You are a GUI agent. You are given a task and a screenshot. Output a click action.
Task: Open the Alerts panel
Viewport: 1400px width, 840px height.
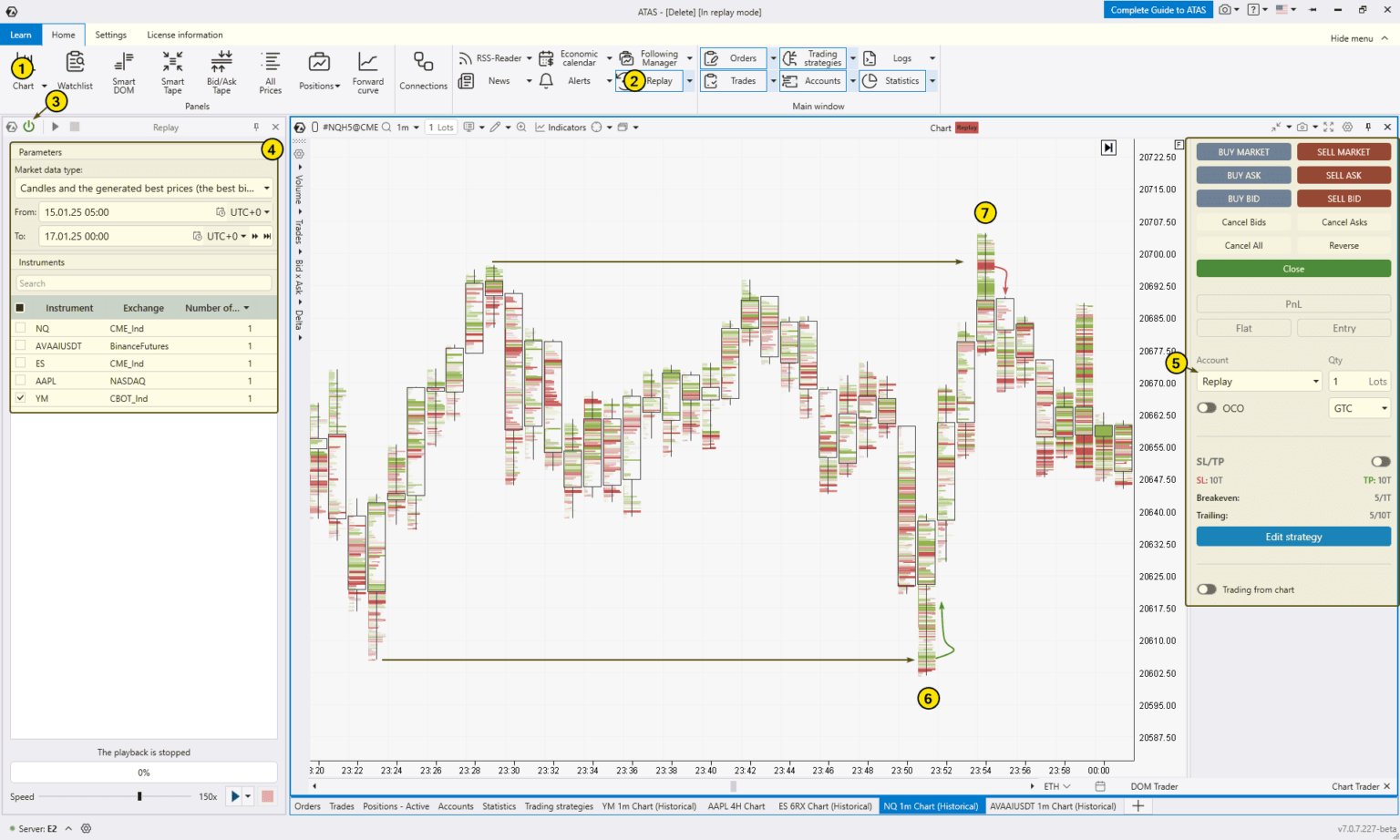pyautogui.click(x=580, y=80)
